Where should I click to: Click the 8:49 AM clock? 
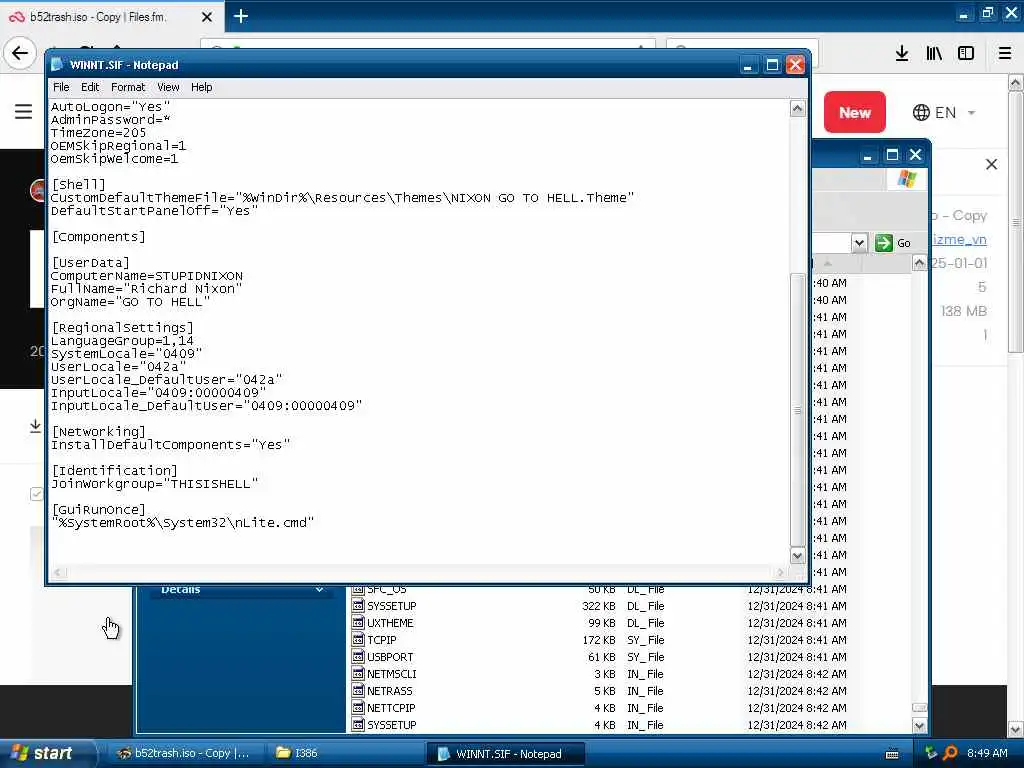click(987, 753)
